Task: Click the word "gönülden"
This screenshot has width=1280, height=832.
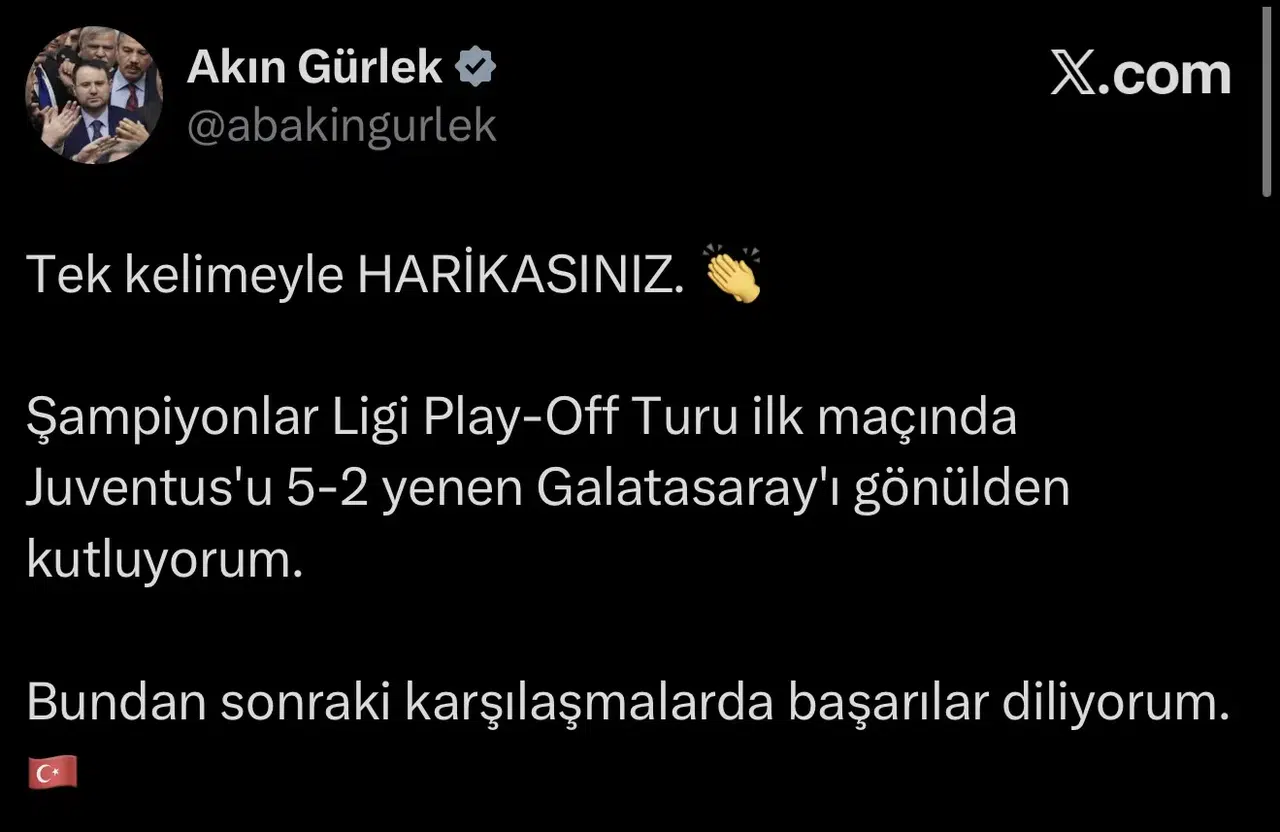Action: tap(960, 490)
